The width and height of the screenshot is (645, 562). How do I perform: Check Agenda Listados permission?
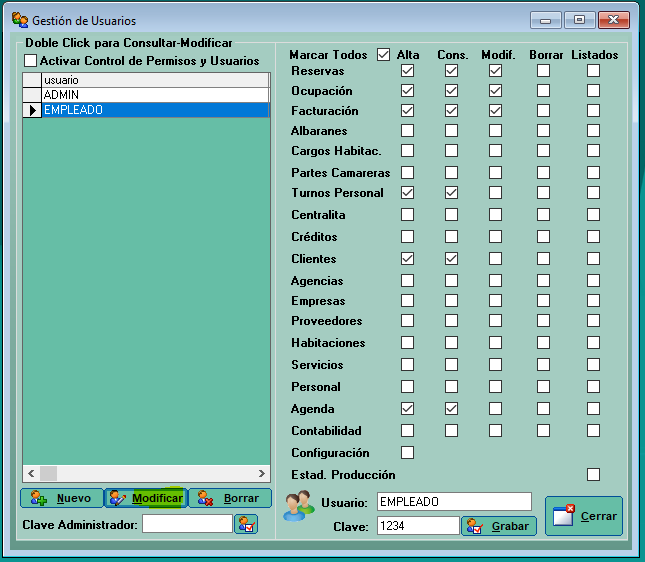[x=593, y=409]
